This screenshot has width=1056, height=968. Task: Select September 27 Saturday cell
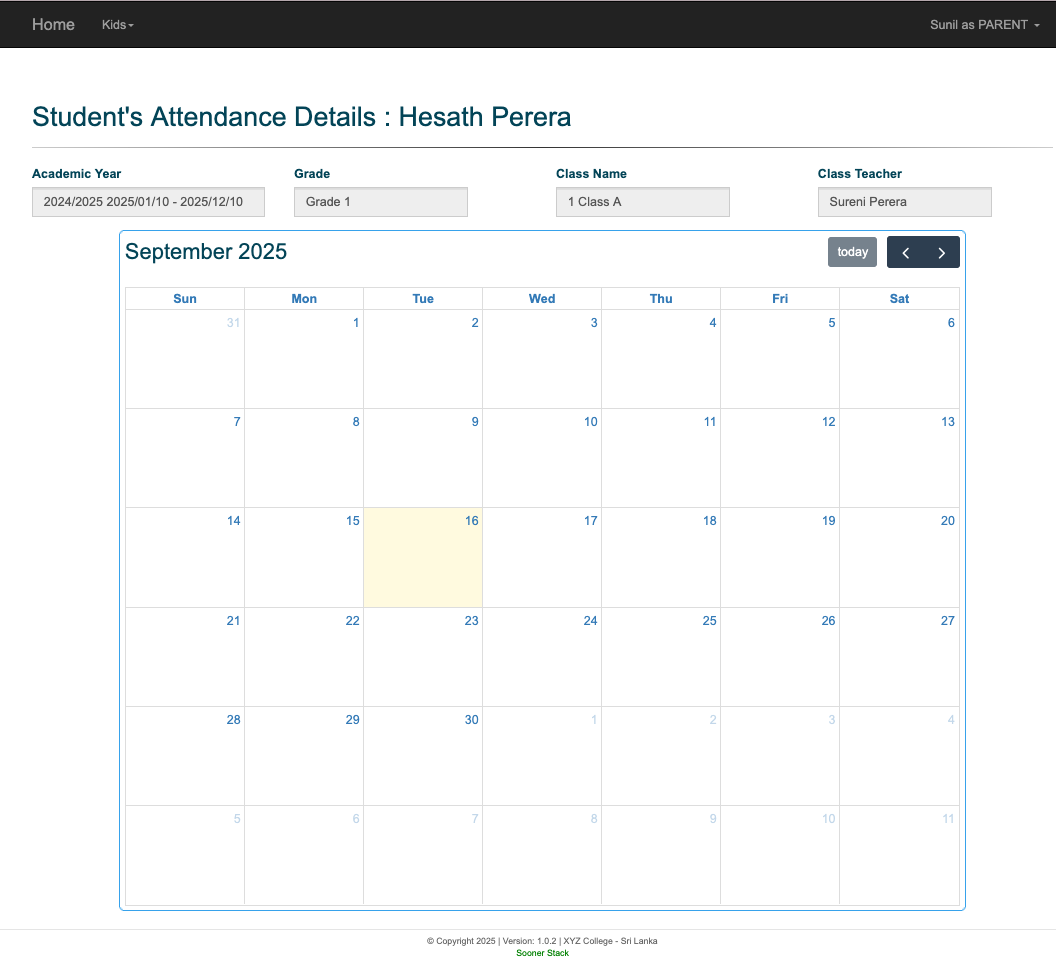tap(899, 656)
